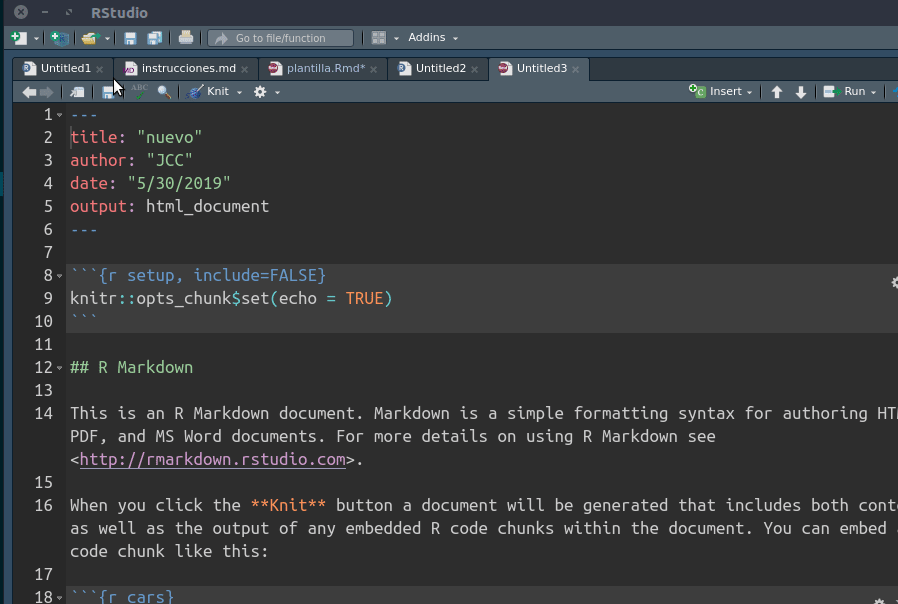This screenshot has width=898, height=604.
Task: Go to the previous chunk with up arrow
Action: [777, 92]
